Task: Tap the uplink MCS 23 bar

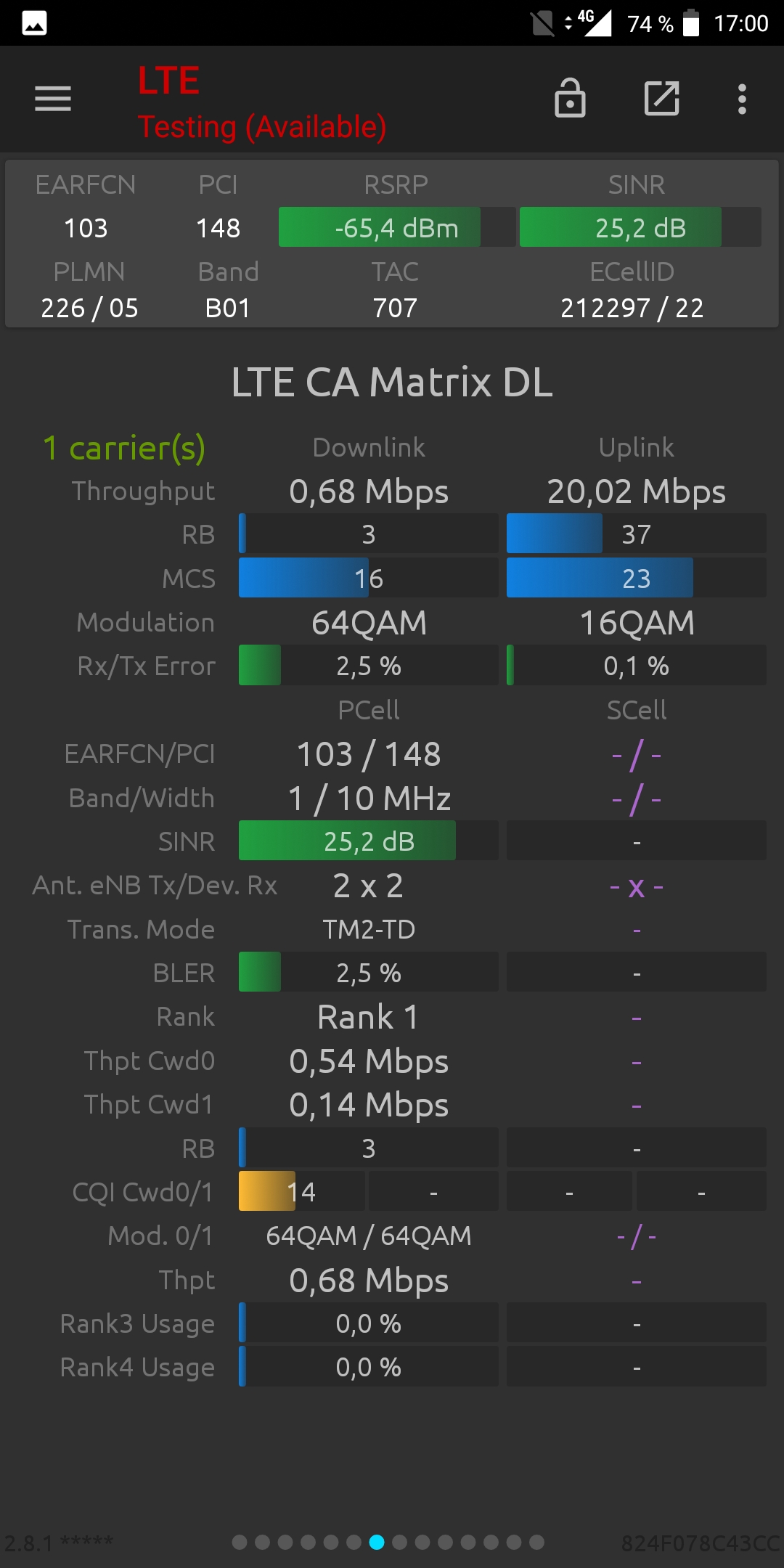Action: pos(636,578)
